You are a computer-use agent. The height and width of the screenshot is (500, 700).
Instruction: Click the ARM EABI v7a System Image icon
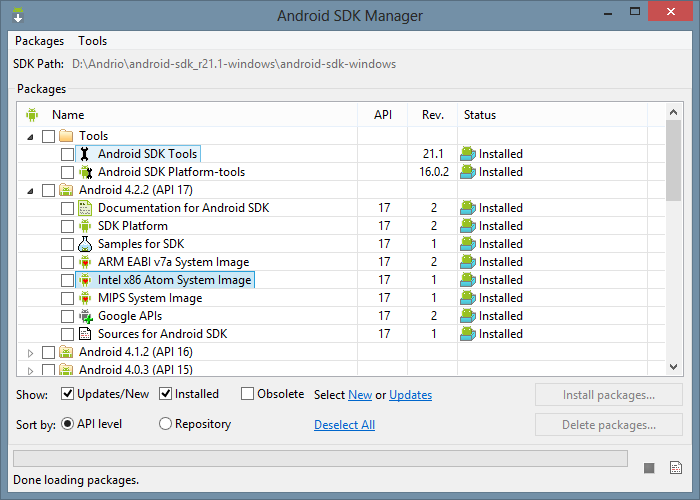(x=85, y=262)
